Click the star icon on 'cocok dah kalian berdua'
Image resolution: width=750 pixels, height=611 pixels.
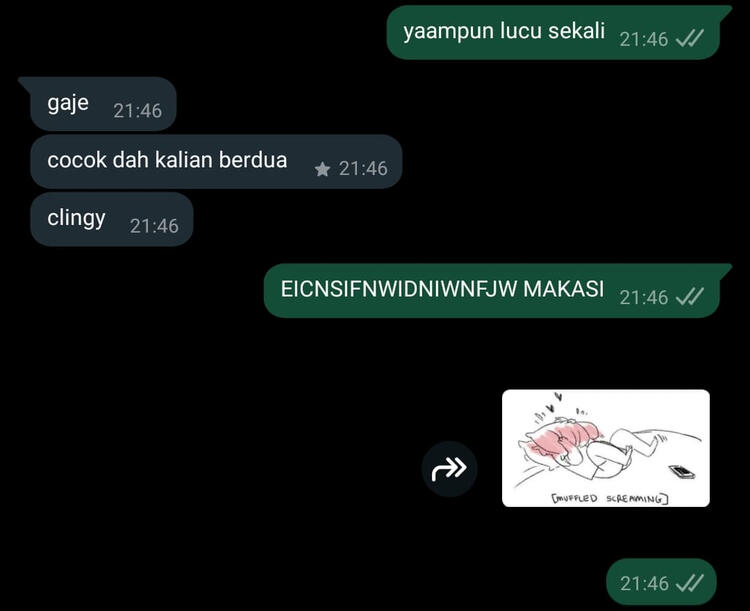click(322, 169)
